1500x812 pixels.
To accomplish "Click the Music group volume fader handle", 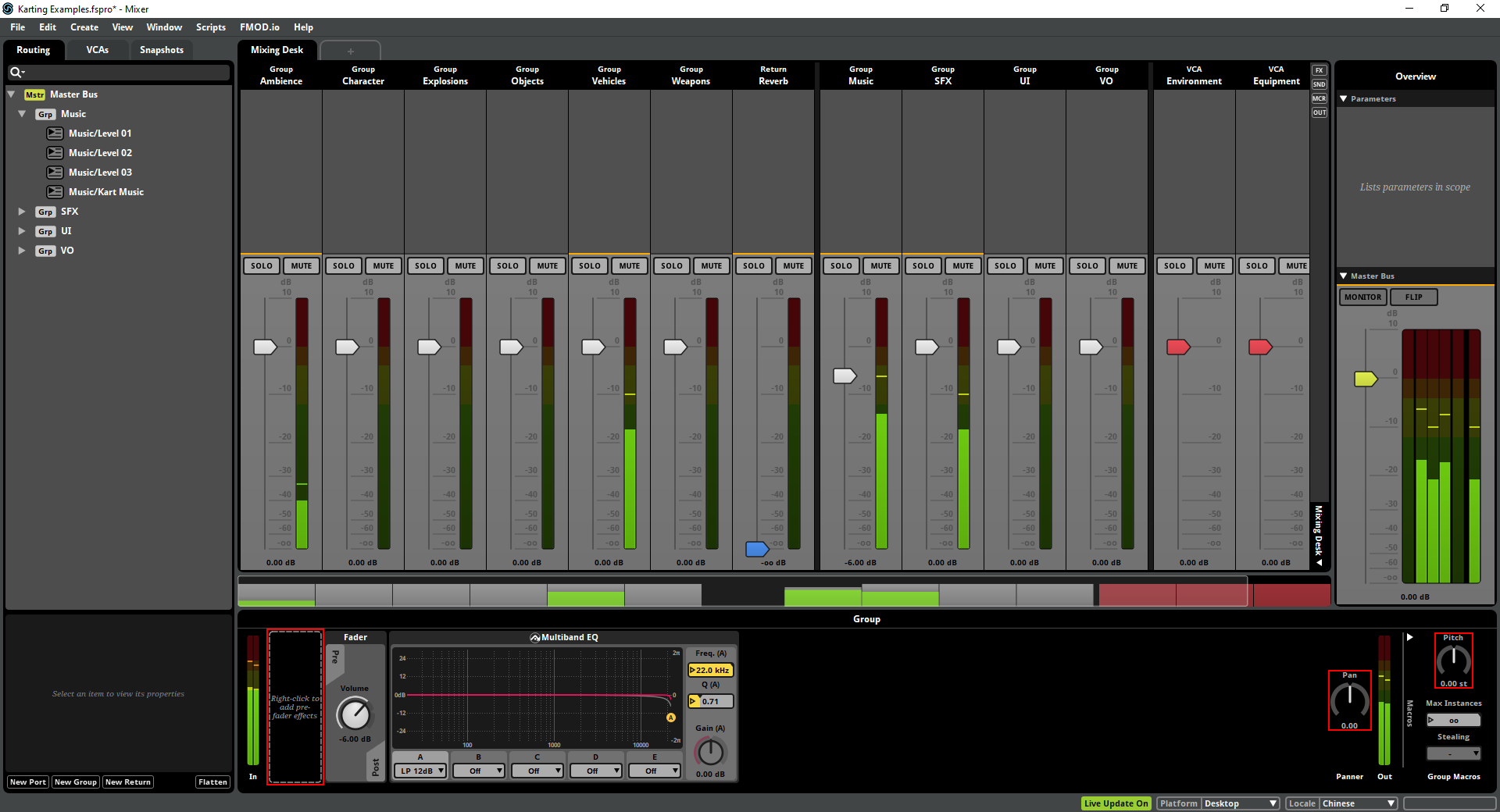I will click(844, 376).
